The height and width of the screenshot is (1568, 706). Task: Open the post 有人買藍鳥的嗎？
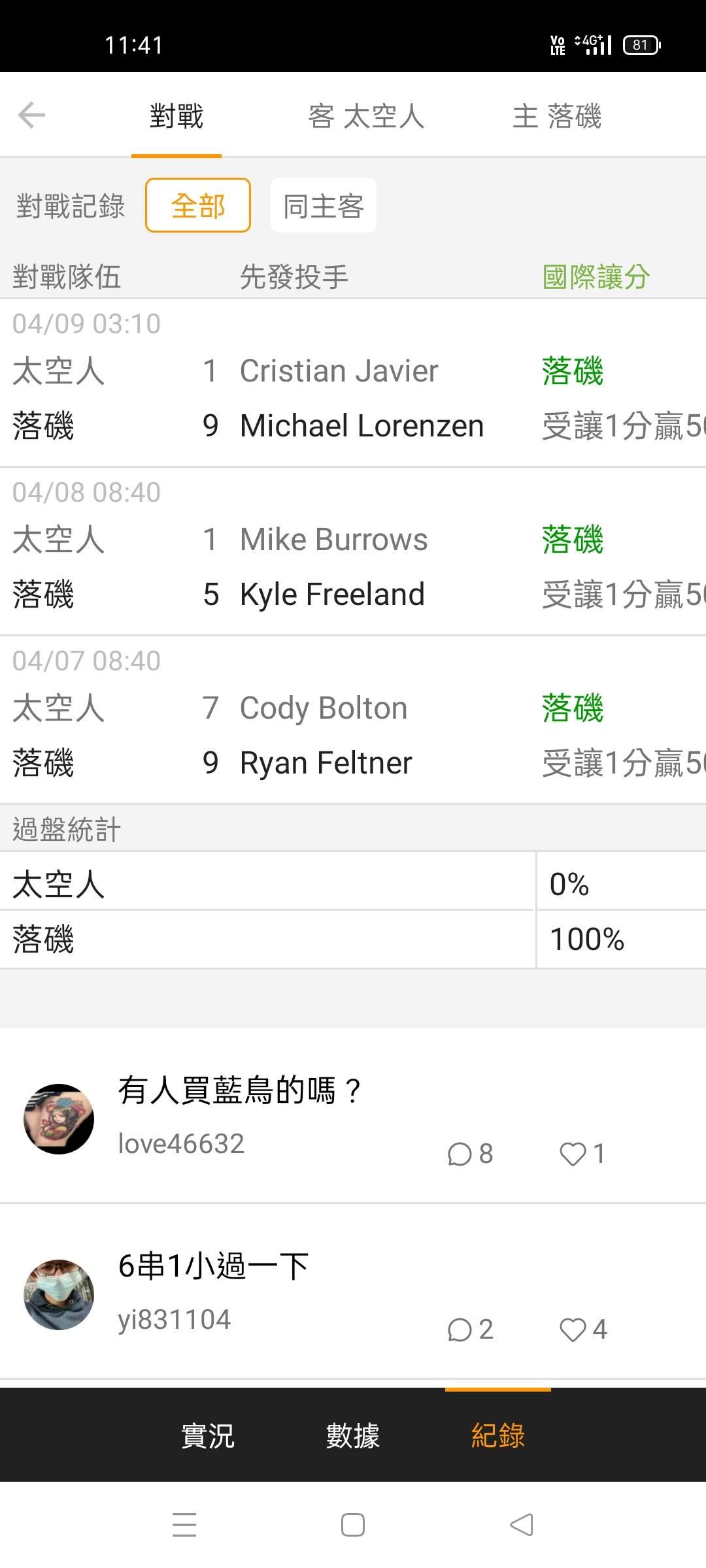(x=240, y=1090)
